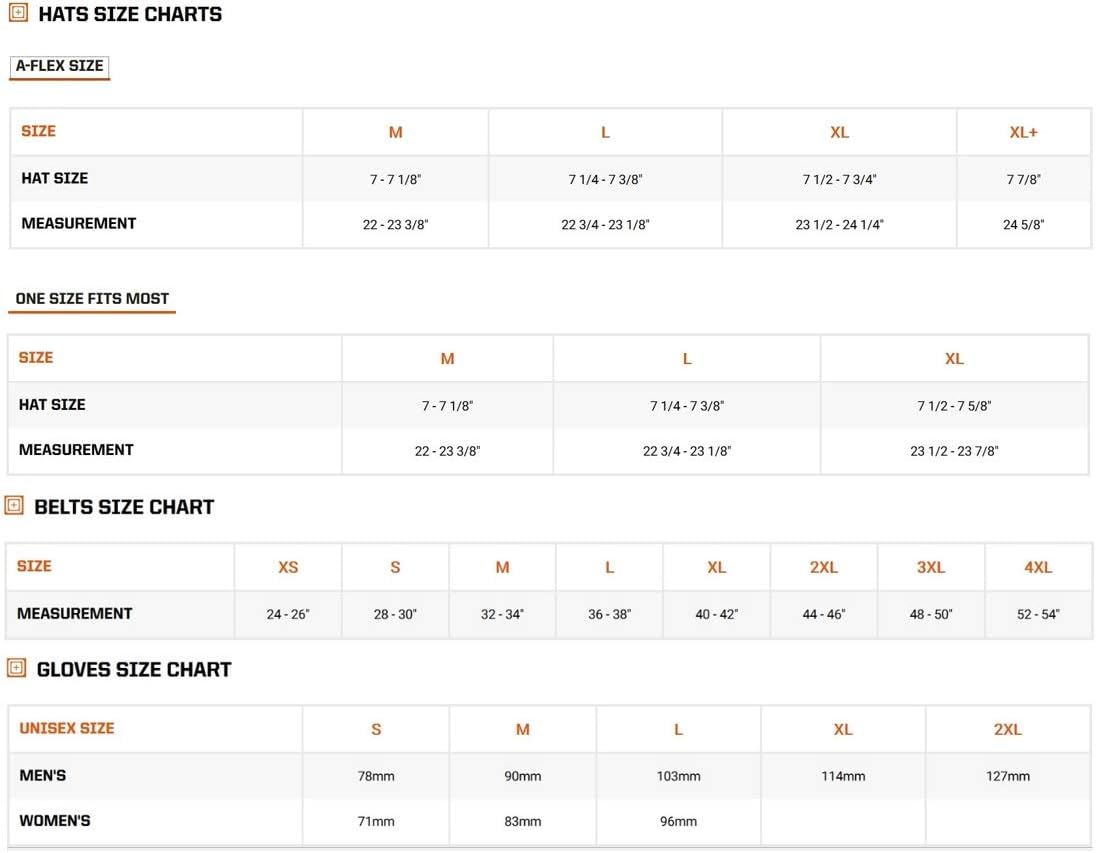The height and width of the screenshot is (853, 1096).
Task: Click the 52 - 54" belt measurement cell
Action: point(1038,614)
